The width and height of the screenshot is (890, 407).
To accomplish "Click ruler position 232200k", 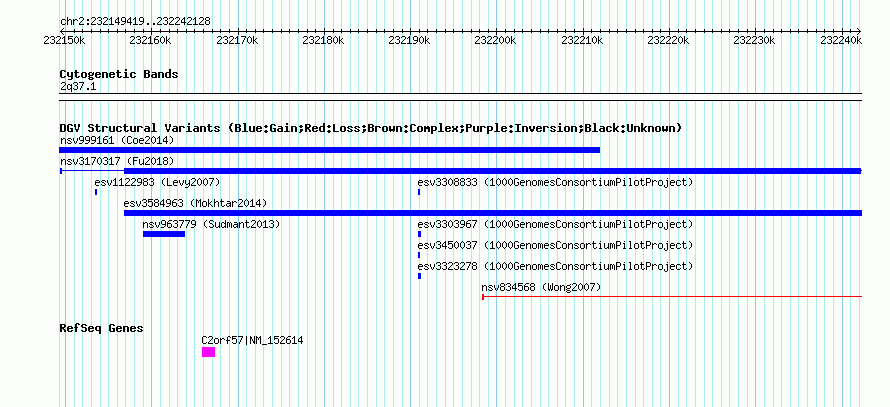I will click(x=496, y=40).
